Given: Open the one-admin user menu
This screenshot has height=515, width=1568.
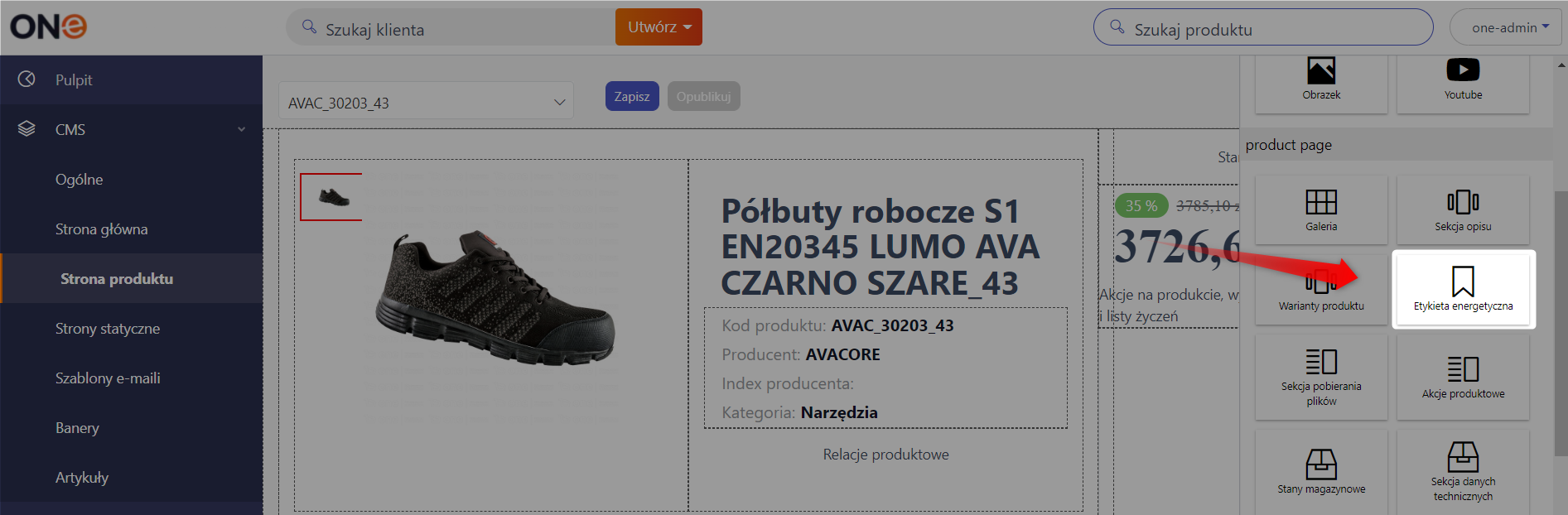Looking at the screenshot, I should coord(1505,27).
